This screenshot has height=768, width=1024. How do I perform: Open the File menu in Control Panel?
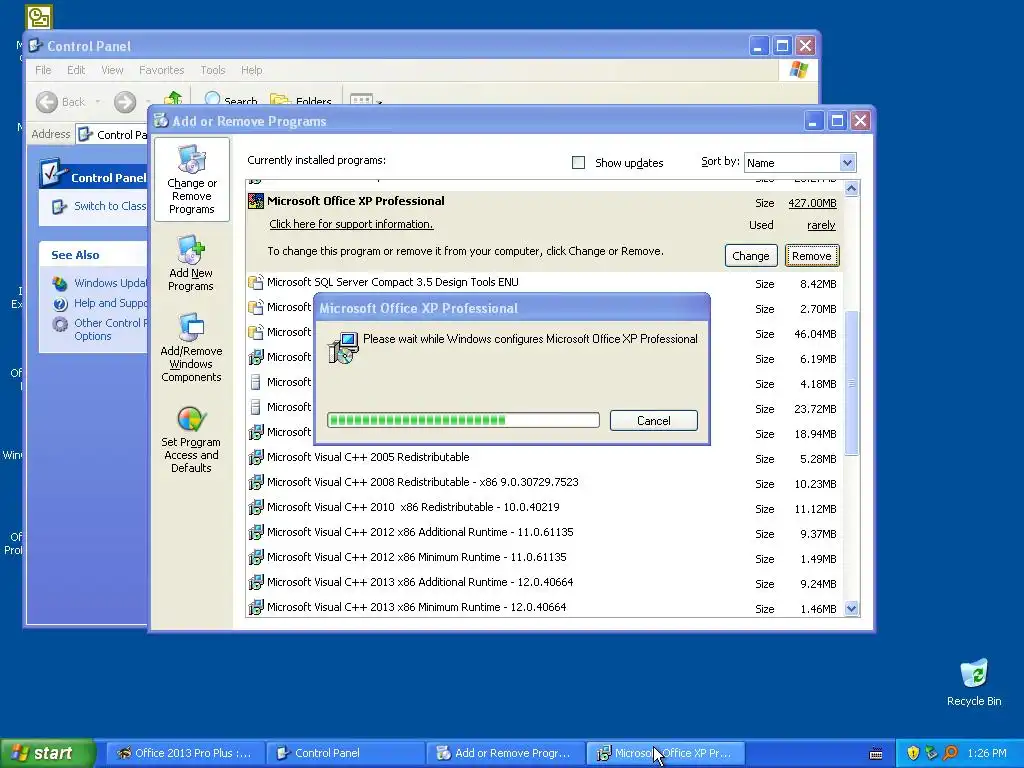43,70
